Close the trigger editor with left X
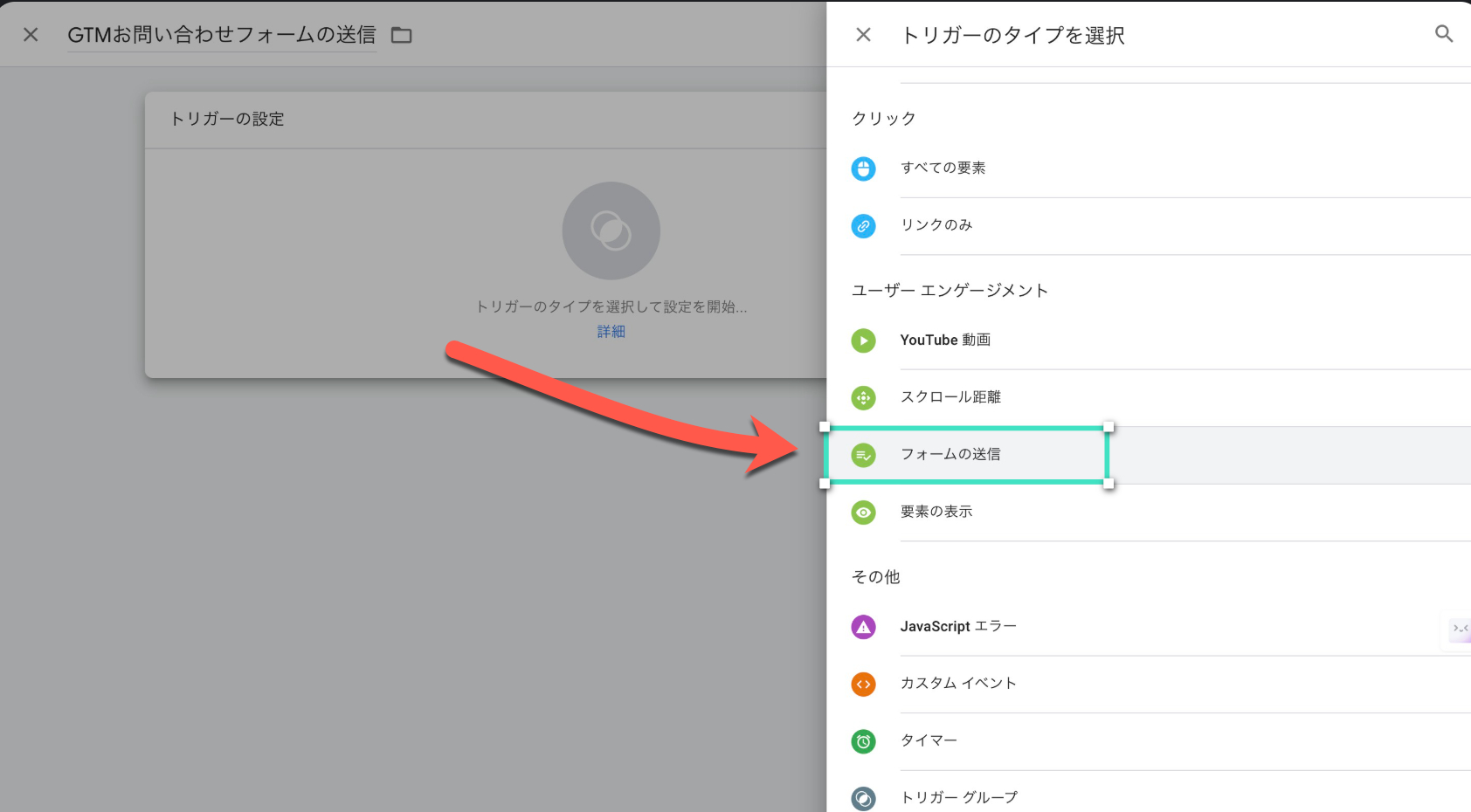Image resolution: width=1471 pixels, height=812 pixels. point(31,35)
